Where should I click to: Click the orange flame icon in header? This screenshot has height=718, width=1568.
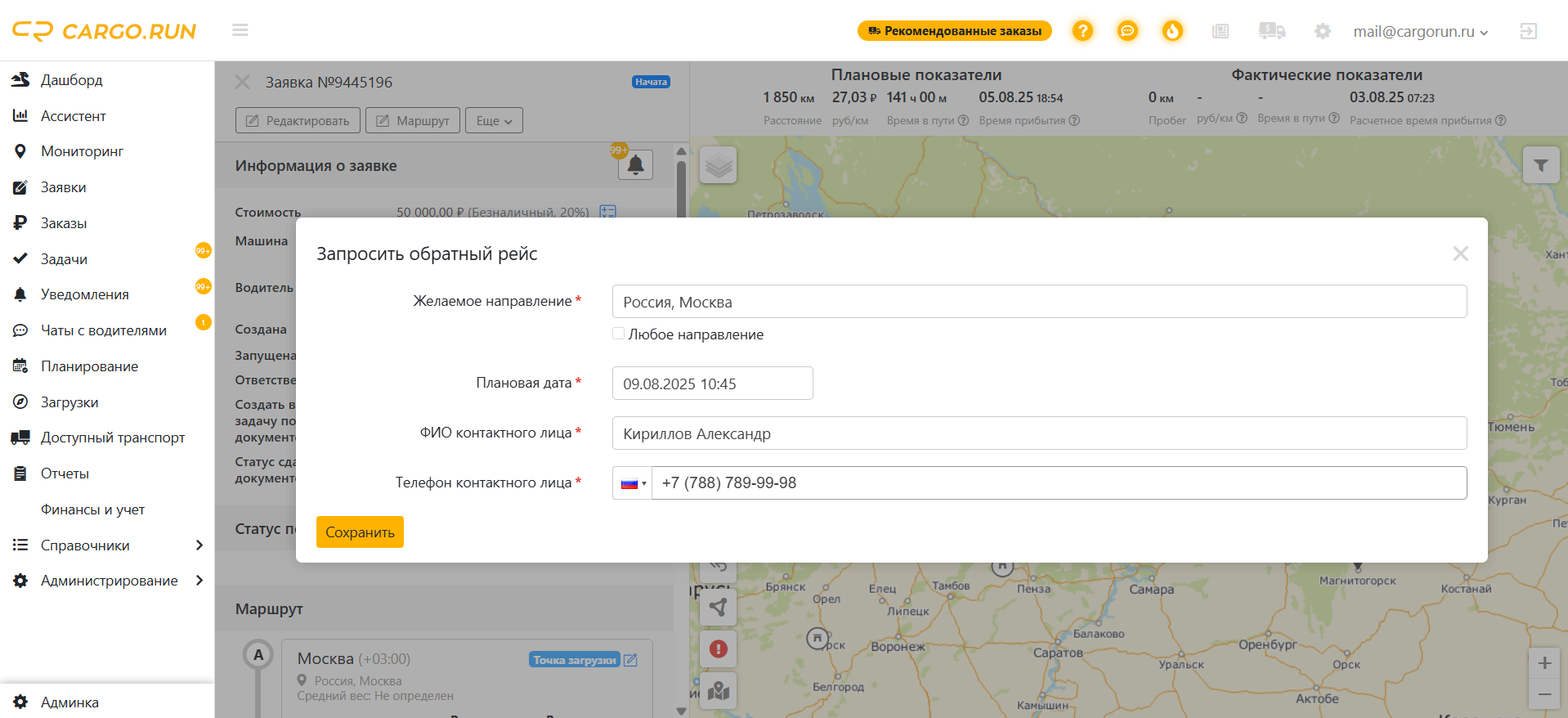[1172, 31]
